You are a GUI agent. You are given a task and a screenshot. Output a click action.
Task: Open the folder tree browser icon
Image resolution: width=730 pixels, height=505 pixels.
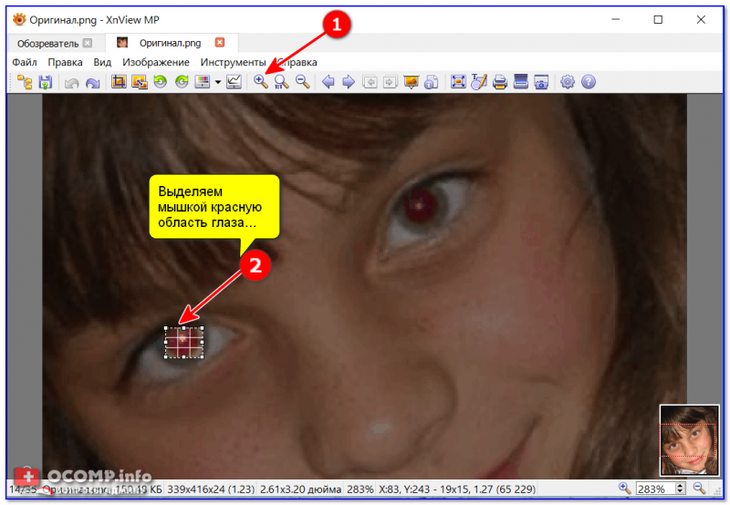click(25, 82)
